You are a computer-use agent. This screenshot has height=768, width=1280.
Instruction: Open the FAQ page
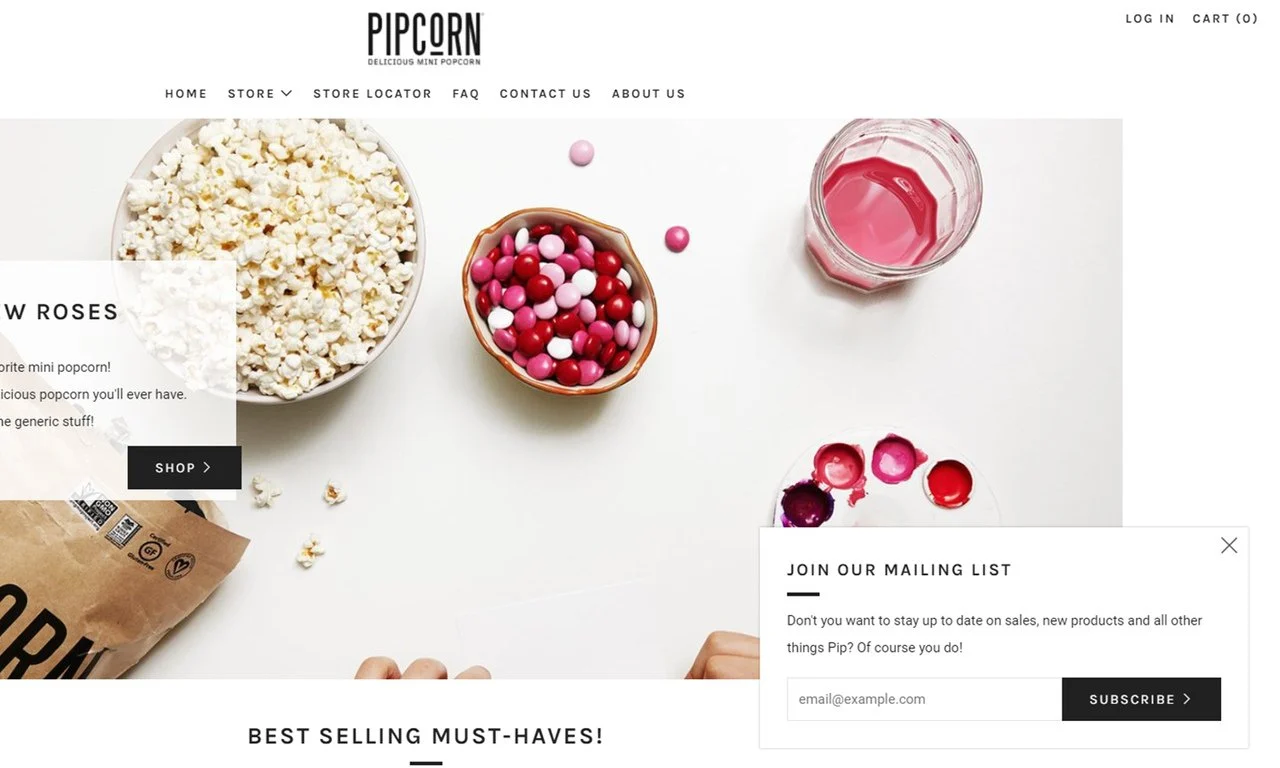(466, 94)
